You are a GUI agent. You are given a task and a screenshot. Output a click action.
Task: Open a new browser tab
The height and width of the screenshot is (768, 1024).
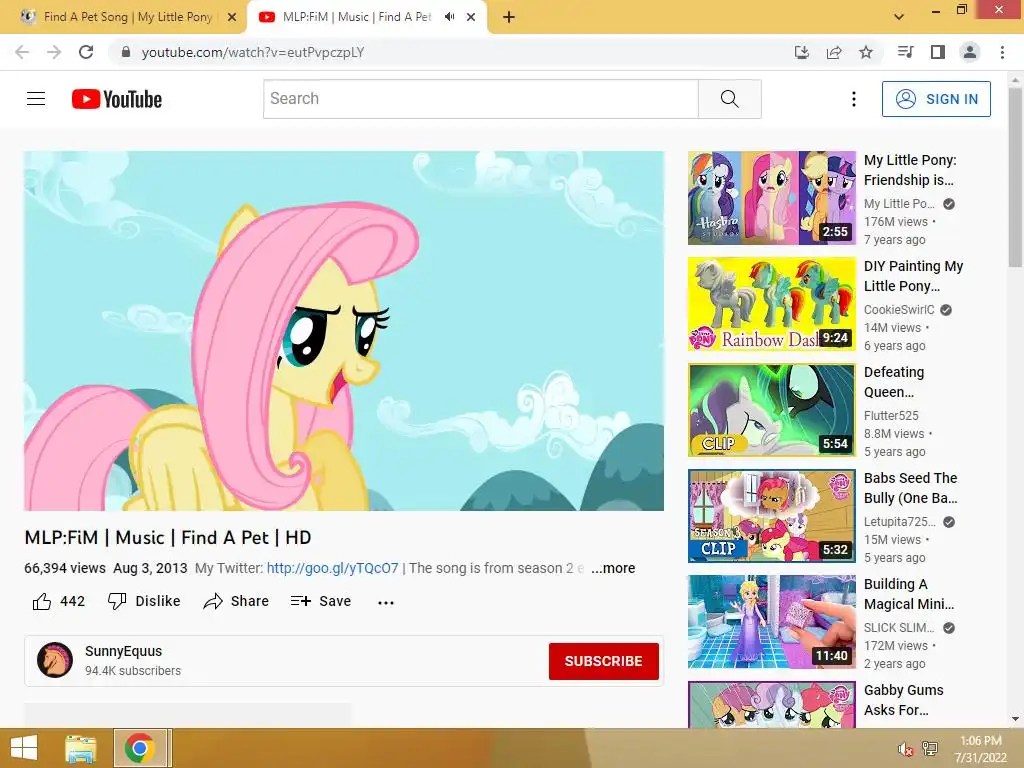click(509, 17)
